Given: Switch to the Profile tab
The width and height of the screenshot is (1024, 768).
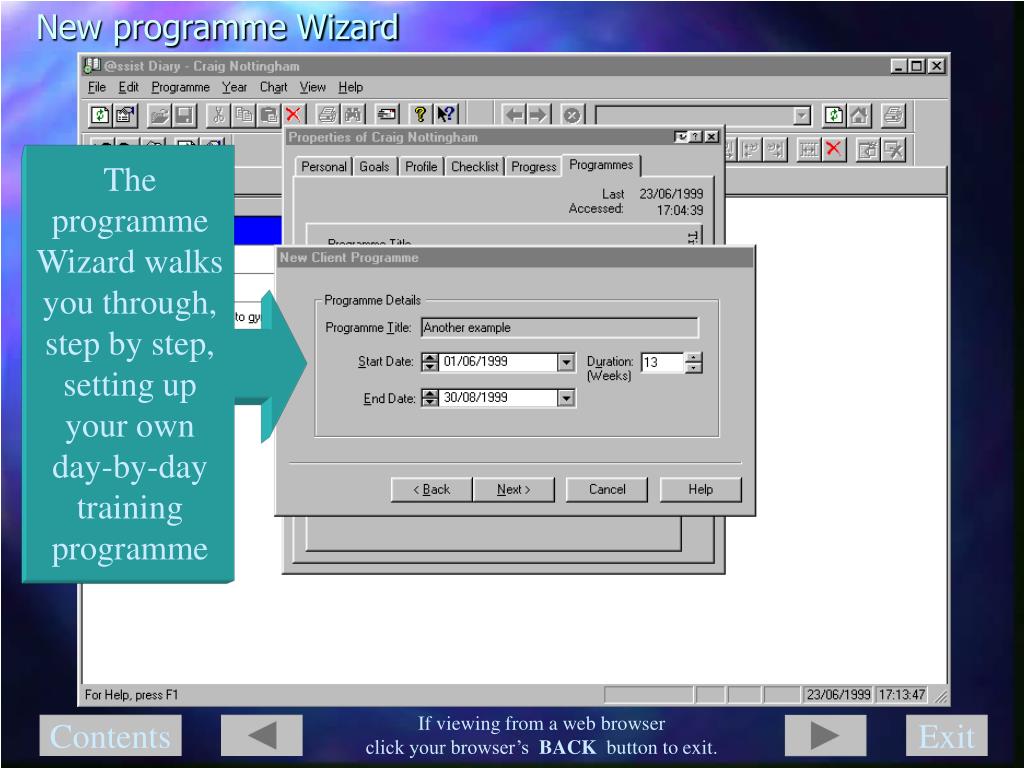Looking at the screenshot, I should click(421, 167).
